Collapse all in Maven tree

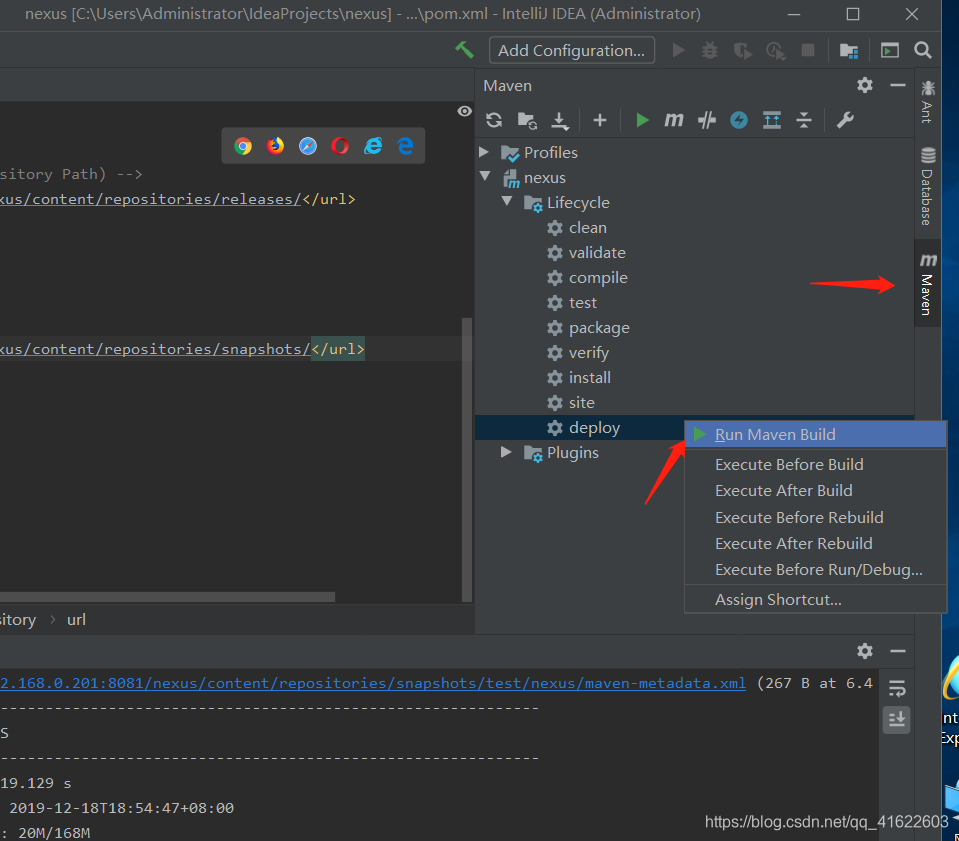(x=804, y=120)
